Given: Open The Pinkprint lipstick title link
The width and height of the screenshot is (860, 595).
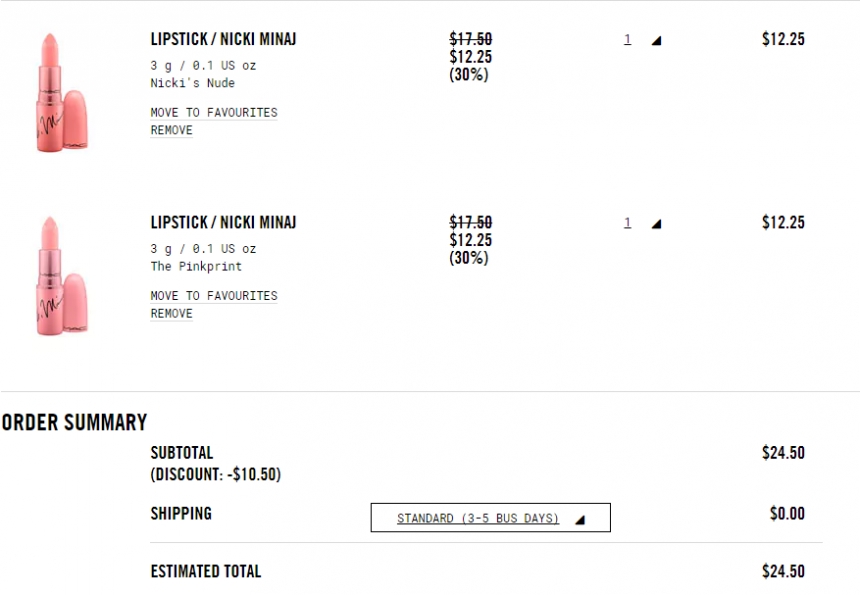Looking at the screenshot, I should [223, 222].
